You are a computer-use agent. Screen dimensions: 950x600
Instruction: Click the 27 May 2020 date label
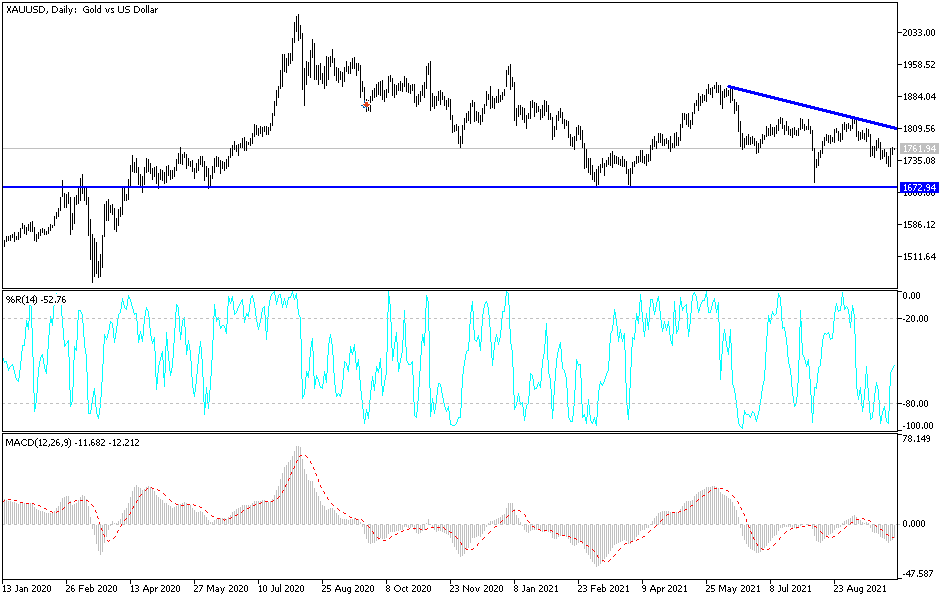click(x=221, y=589)
